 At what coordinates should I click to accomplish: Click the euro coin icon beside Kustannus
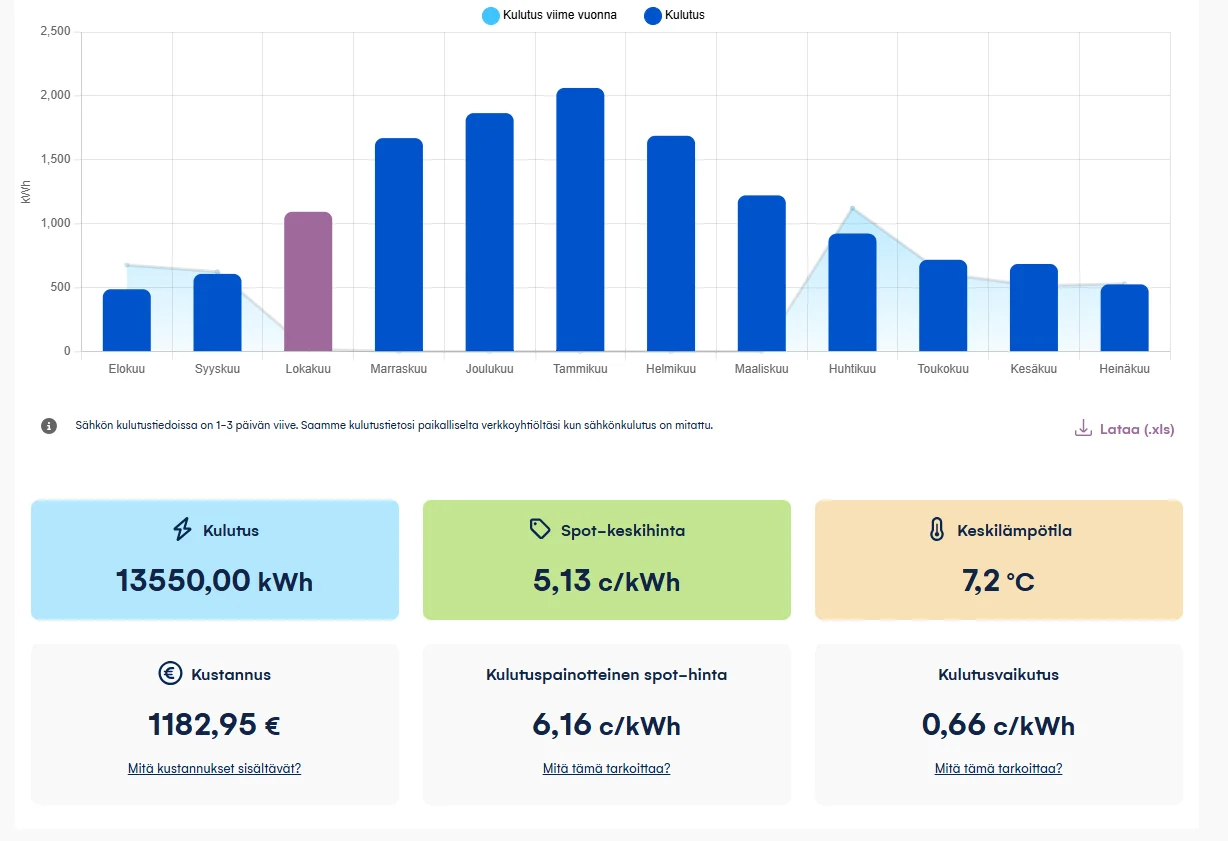pos(170,674)
